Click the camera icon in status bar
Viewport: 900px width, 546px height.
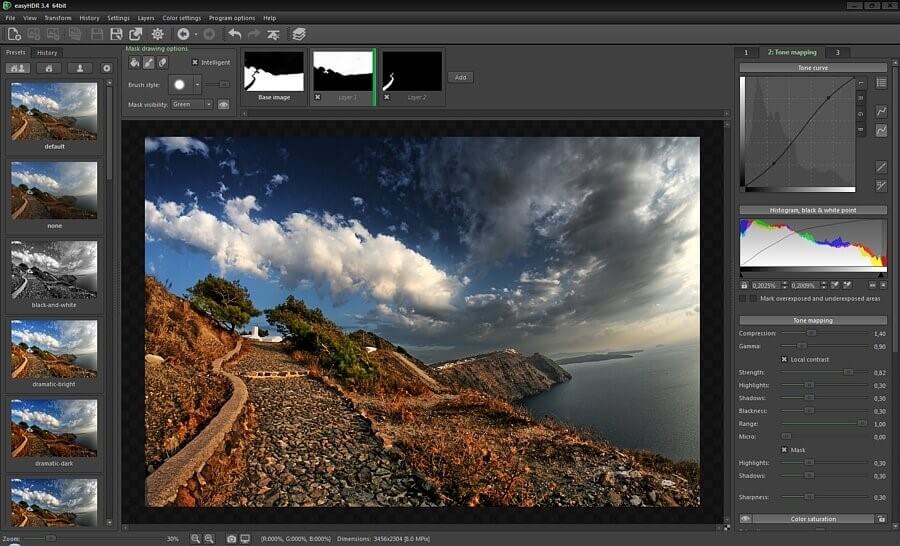231,539
